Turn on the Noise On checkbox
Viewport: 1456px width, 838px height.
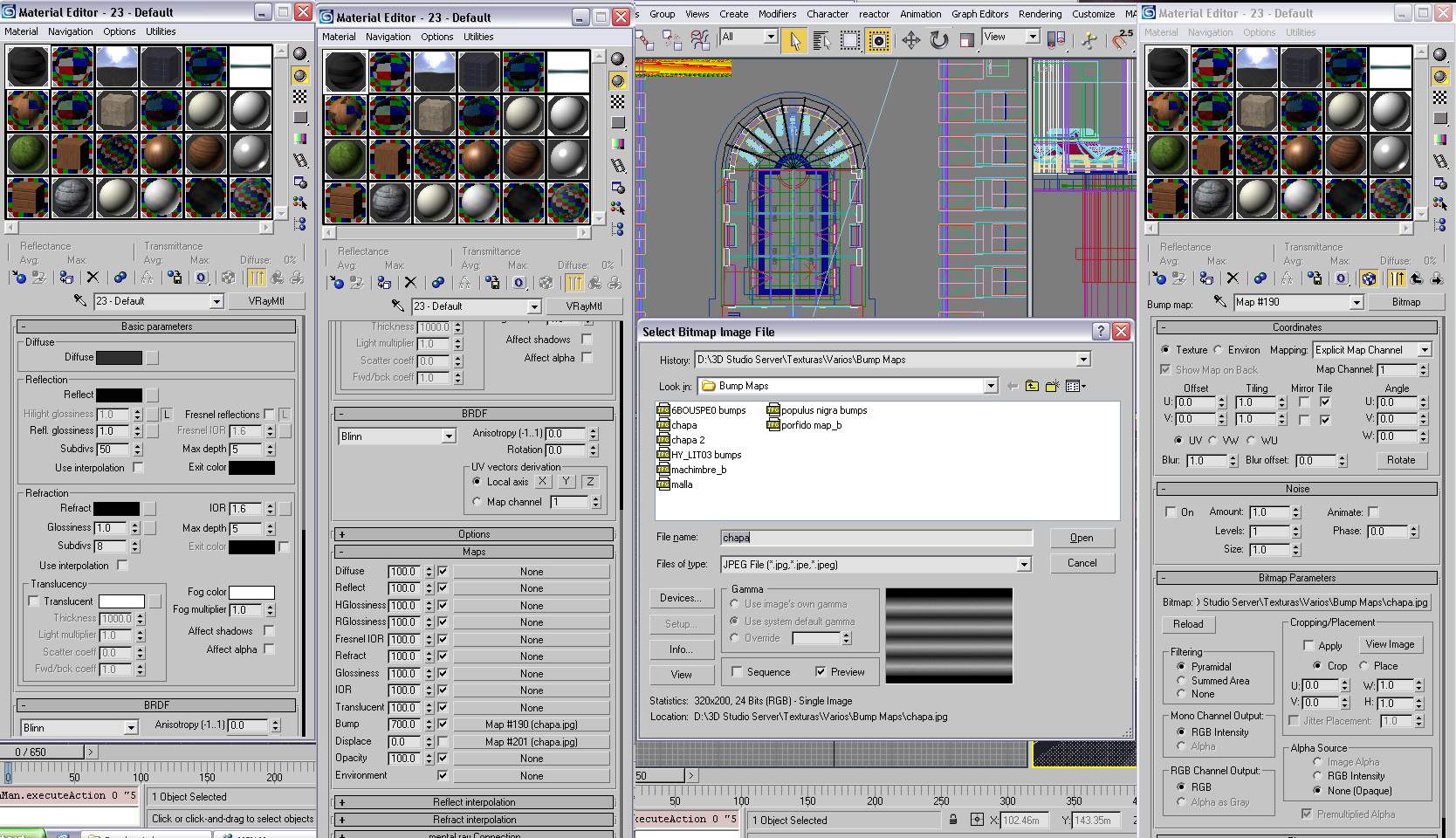pyautogui.click(x=1171, y=512)
